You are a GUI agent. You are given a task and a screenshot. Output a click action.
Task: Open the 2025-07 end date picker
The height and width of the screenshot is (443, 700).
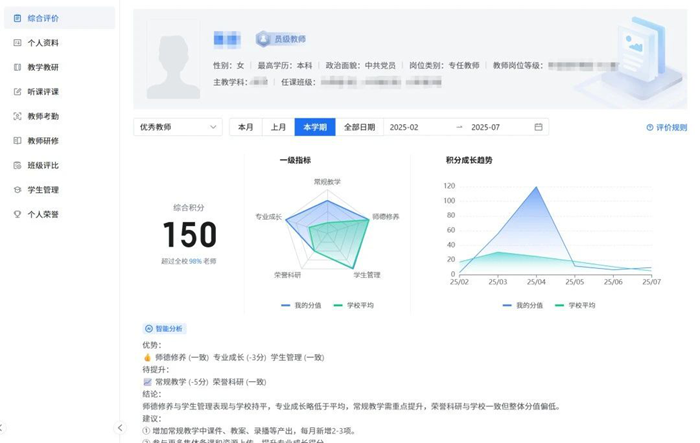(485, 127)
